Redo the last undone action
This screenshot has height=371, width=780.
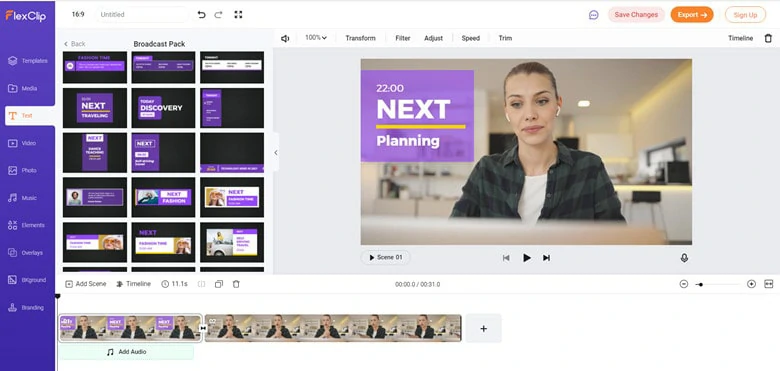(x=218, y=14)
